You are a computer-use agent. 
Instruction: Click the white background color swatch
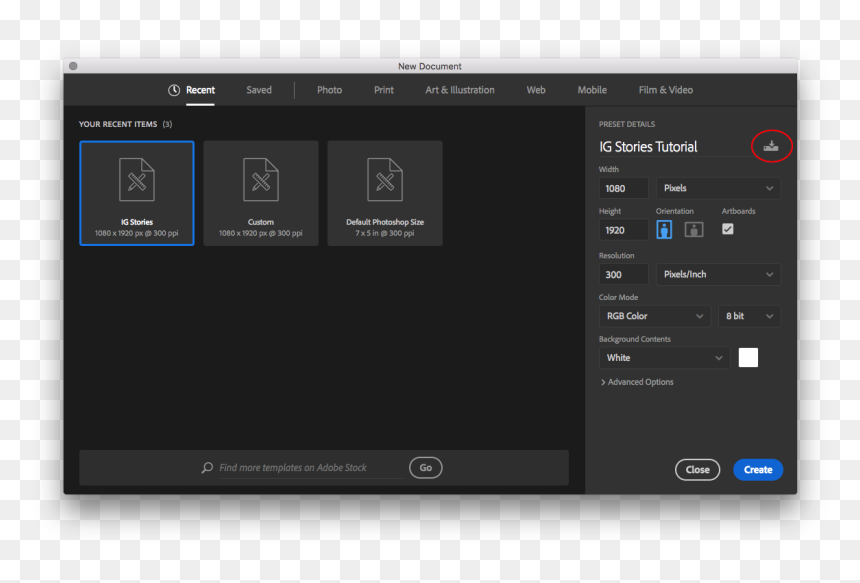(748, 358)
